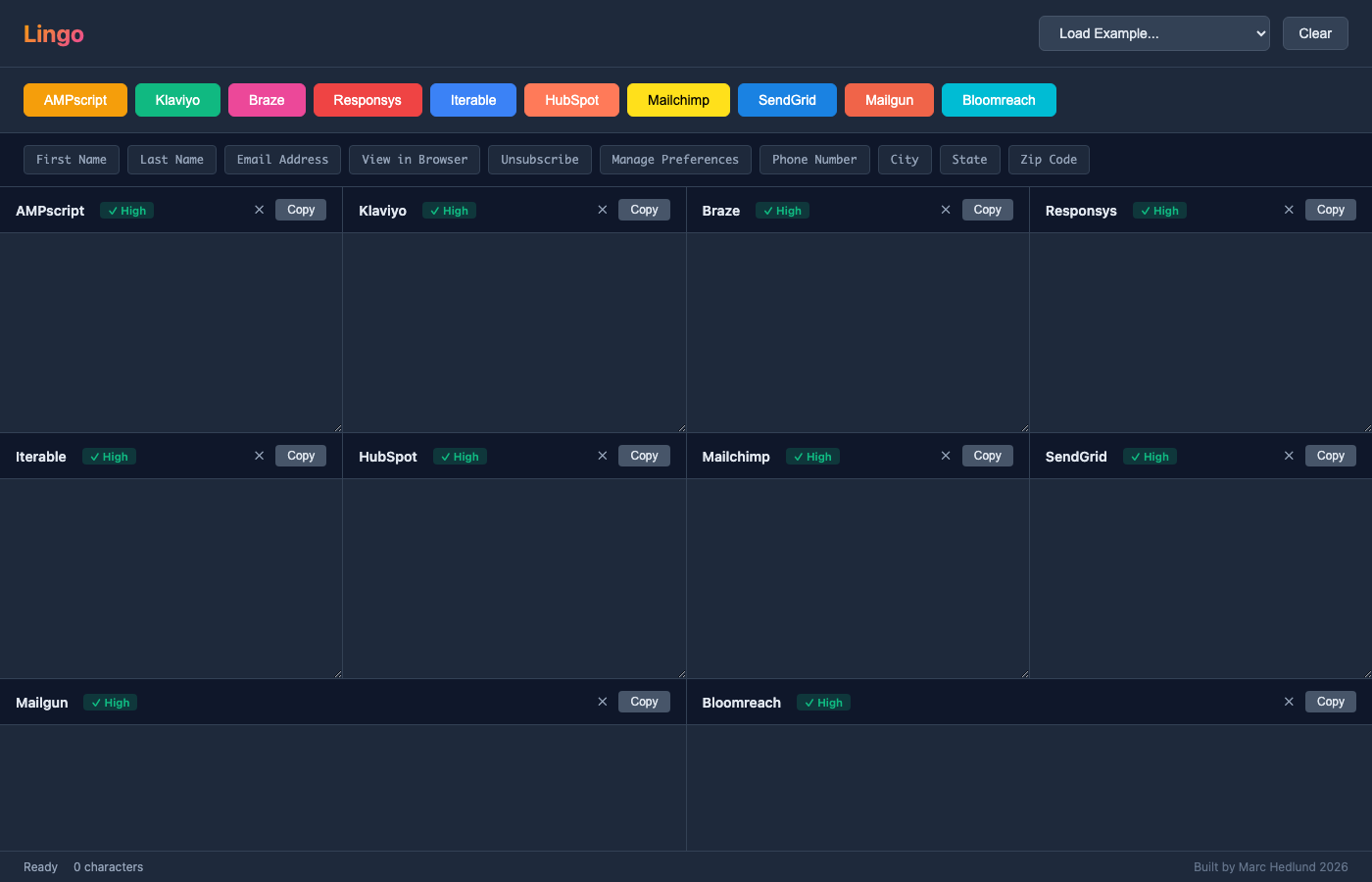Close the Bloomreach panel with its X

tap(1289, 702)
